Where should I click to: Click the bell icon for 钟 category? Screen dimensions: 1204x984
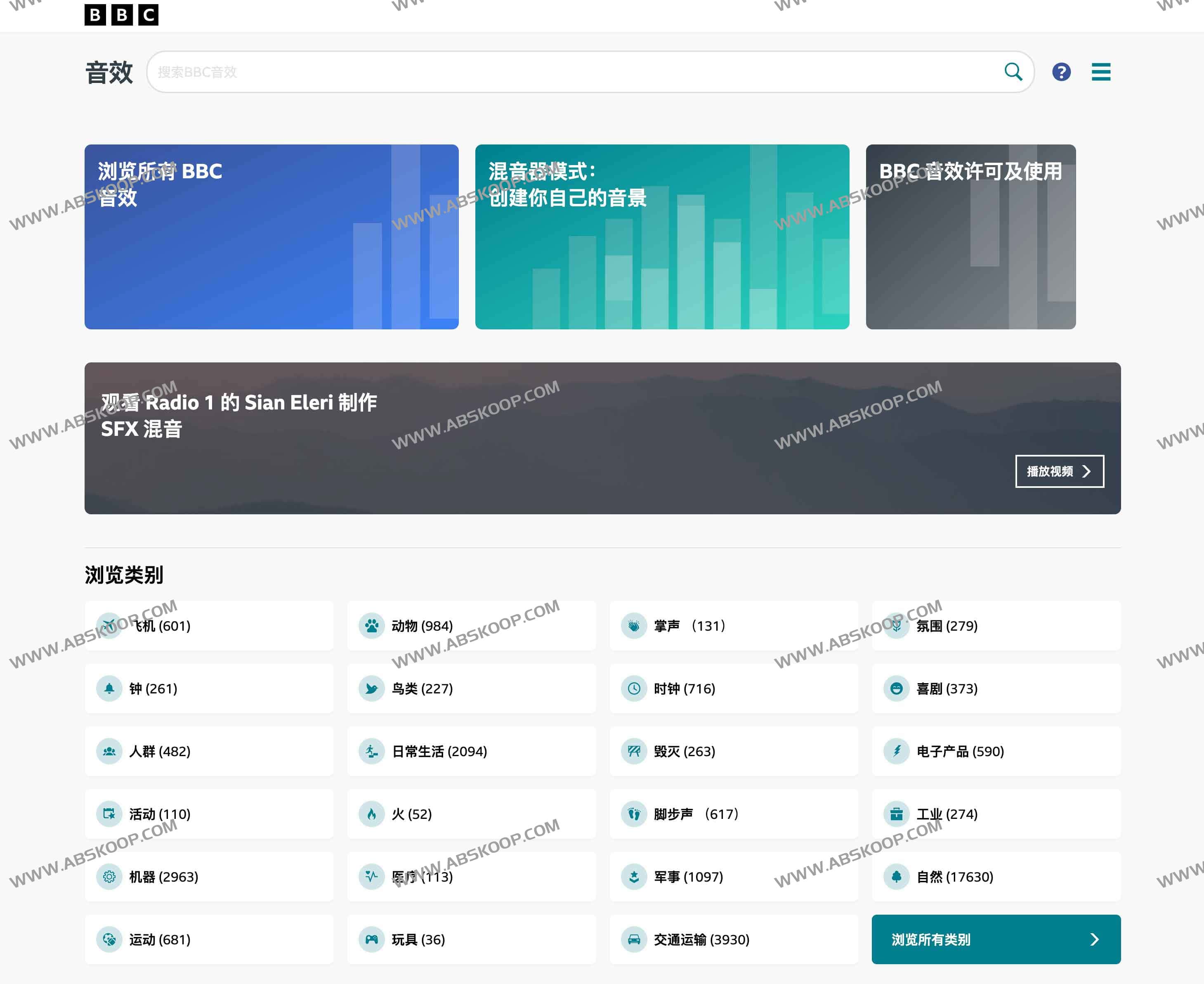click(x=109, y=689)
